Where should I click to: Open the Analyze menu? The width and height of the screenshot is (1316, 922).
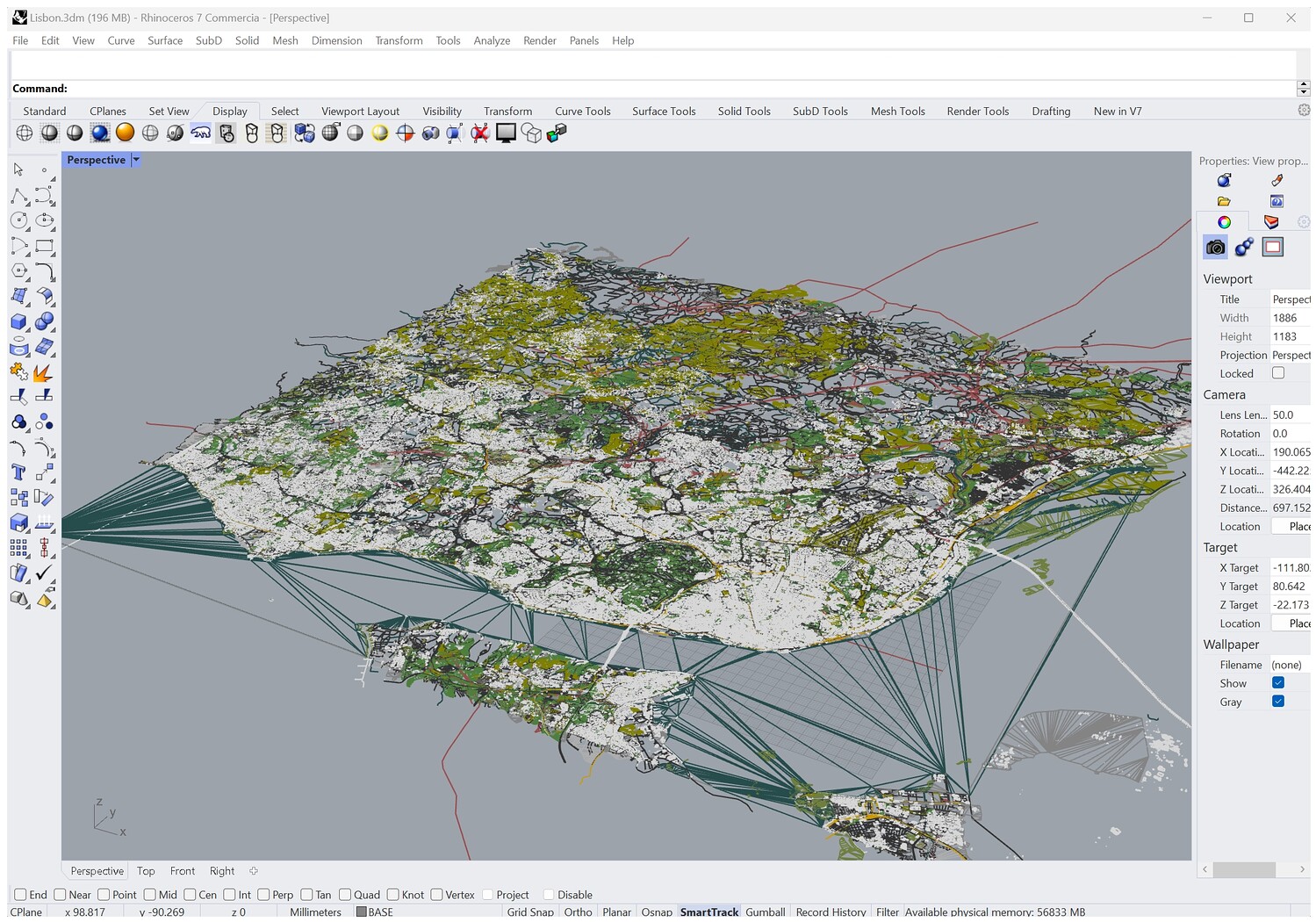(492, 40)
